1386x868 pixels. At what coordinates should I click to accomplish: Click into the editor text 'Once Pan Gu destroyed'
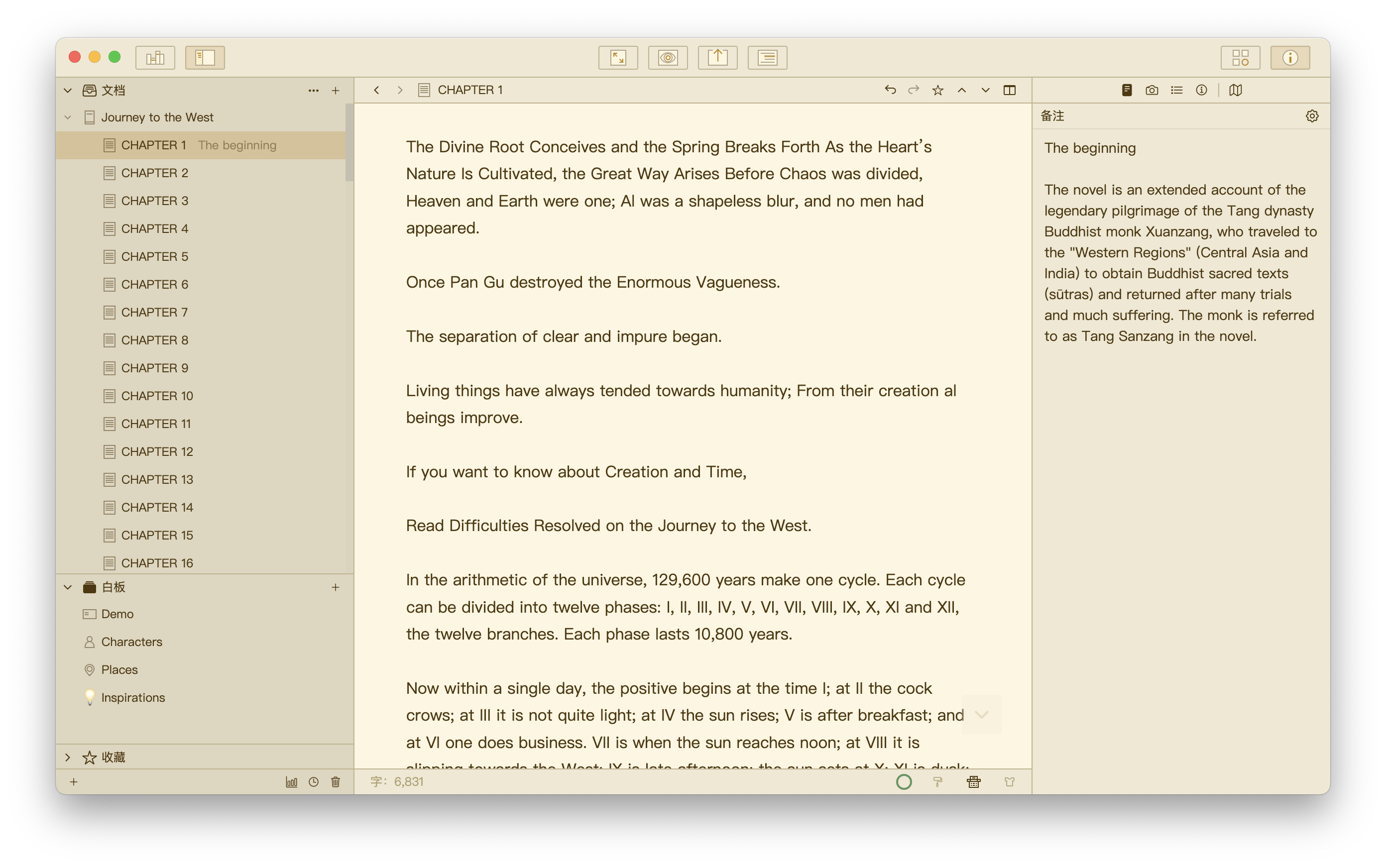(x=495, y=282)
